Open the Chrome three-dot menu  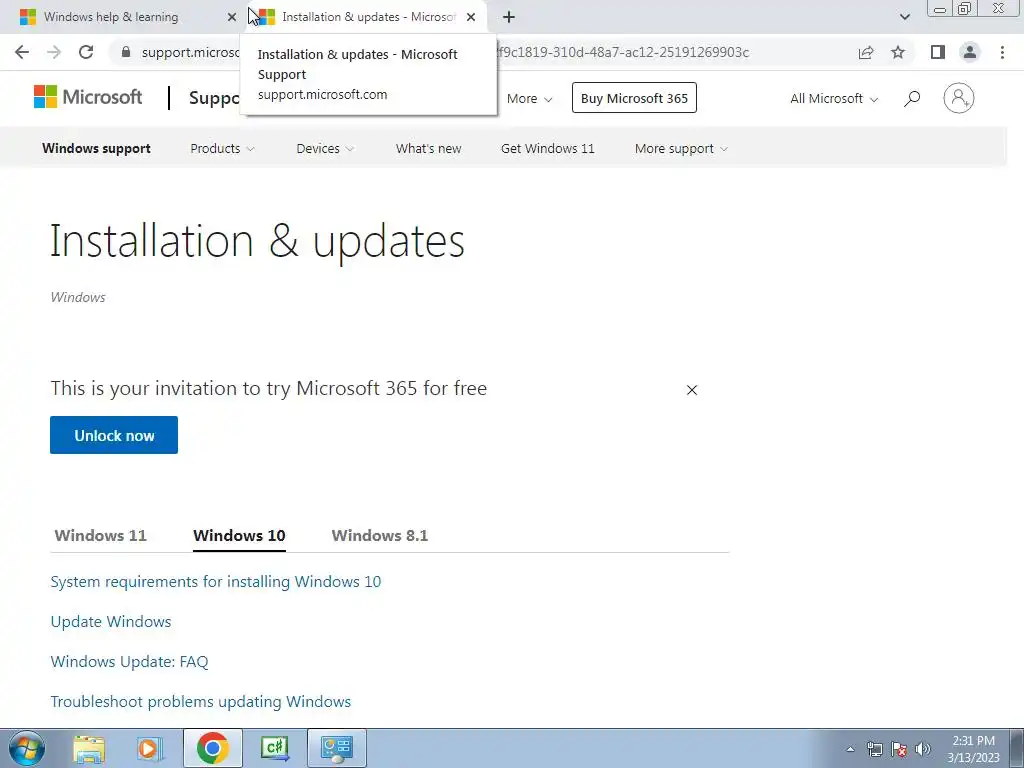pos(1002,52)
